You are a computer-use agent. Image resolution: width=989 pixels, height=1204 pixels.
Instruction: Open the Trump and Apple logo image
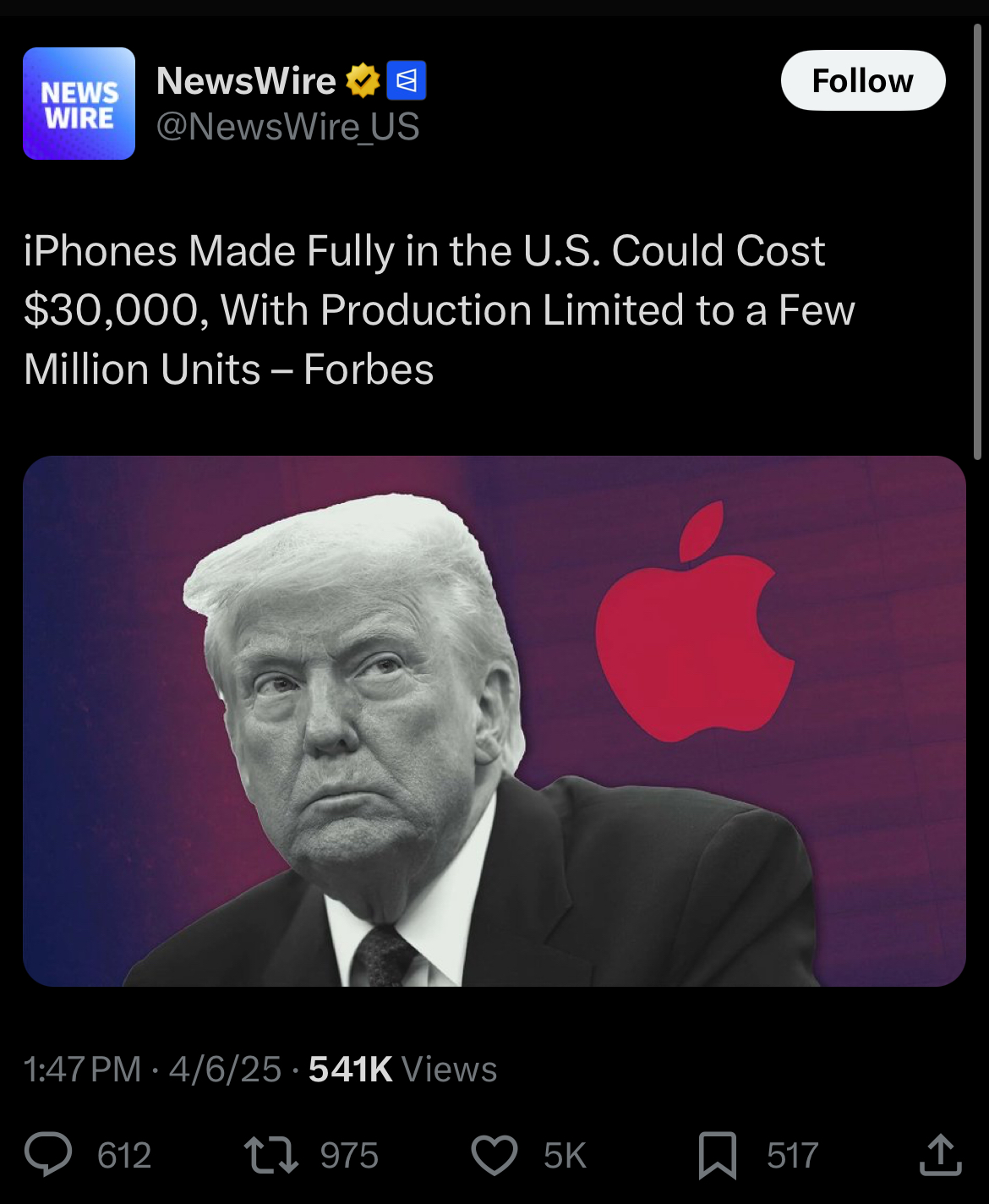click(x=494, y=721)
